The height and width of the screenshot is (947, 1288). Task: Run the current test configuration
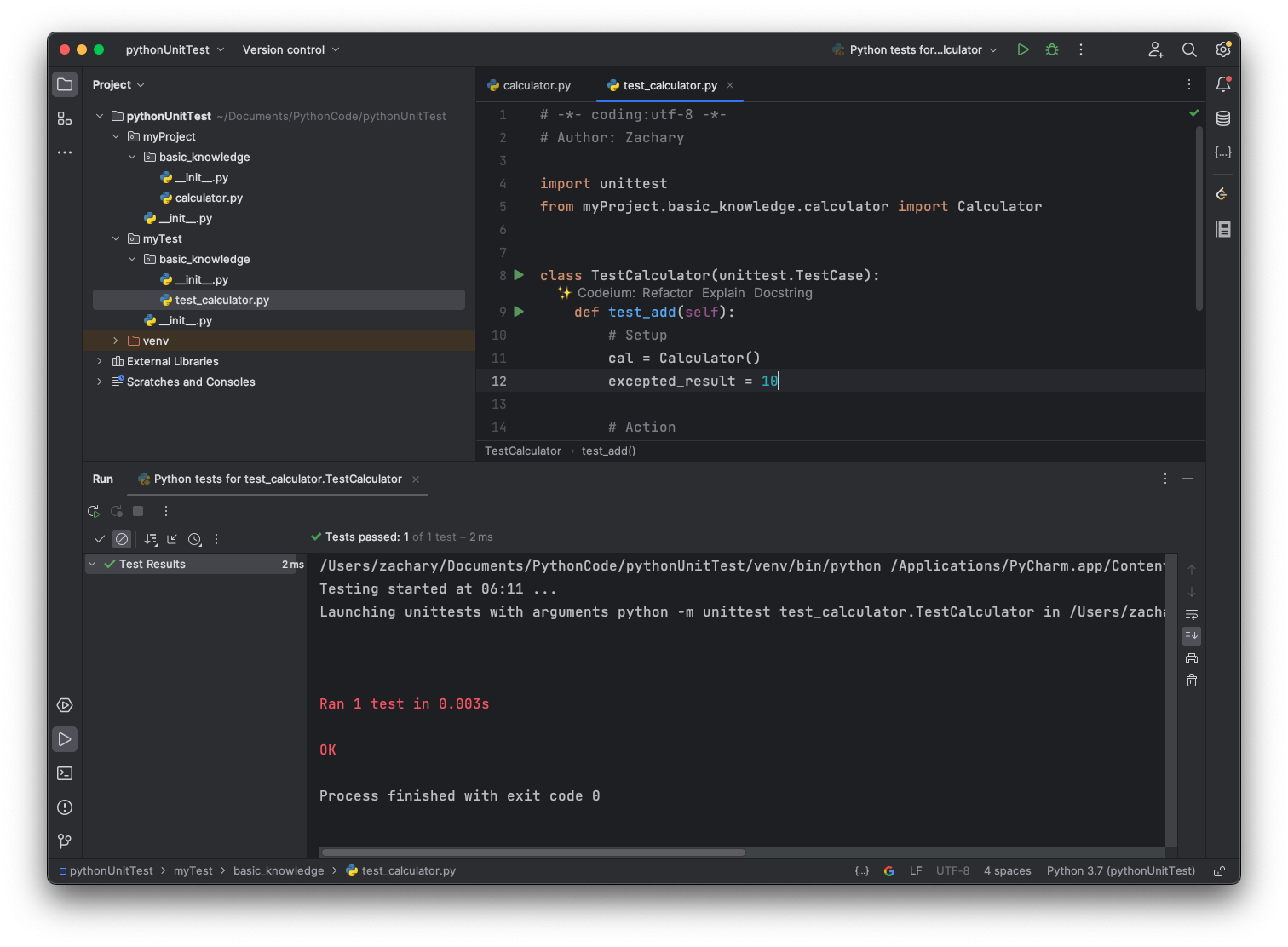[x=1023, y=50]
